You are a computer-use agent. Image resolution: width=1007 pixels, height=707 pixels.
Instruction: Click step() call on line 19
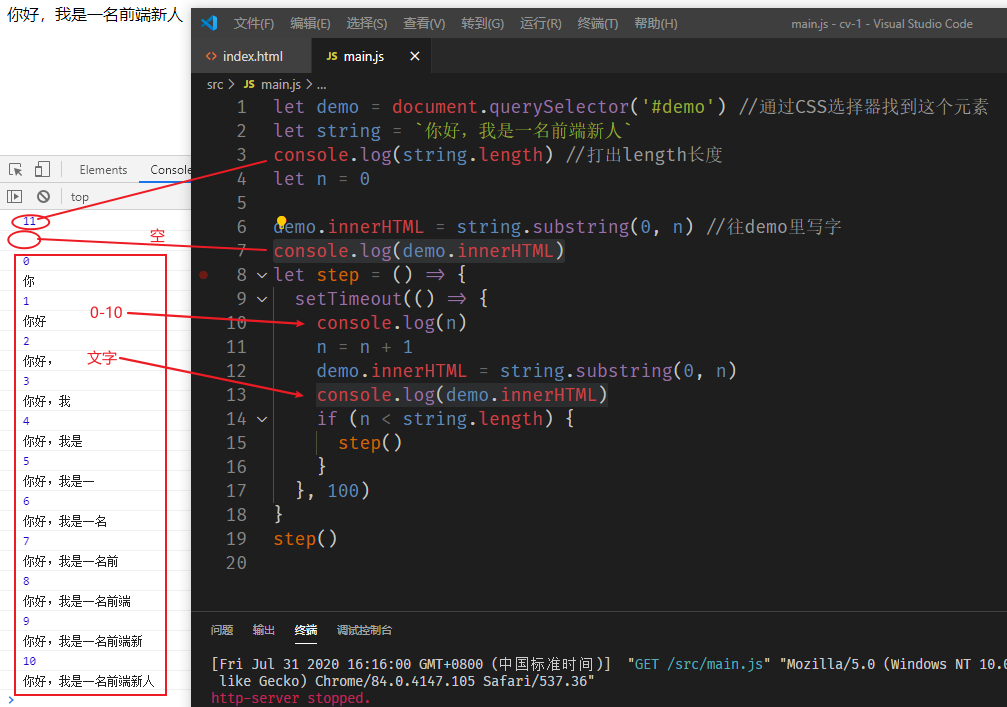305,539
